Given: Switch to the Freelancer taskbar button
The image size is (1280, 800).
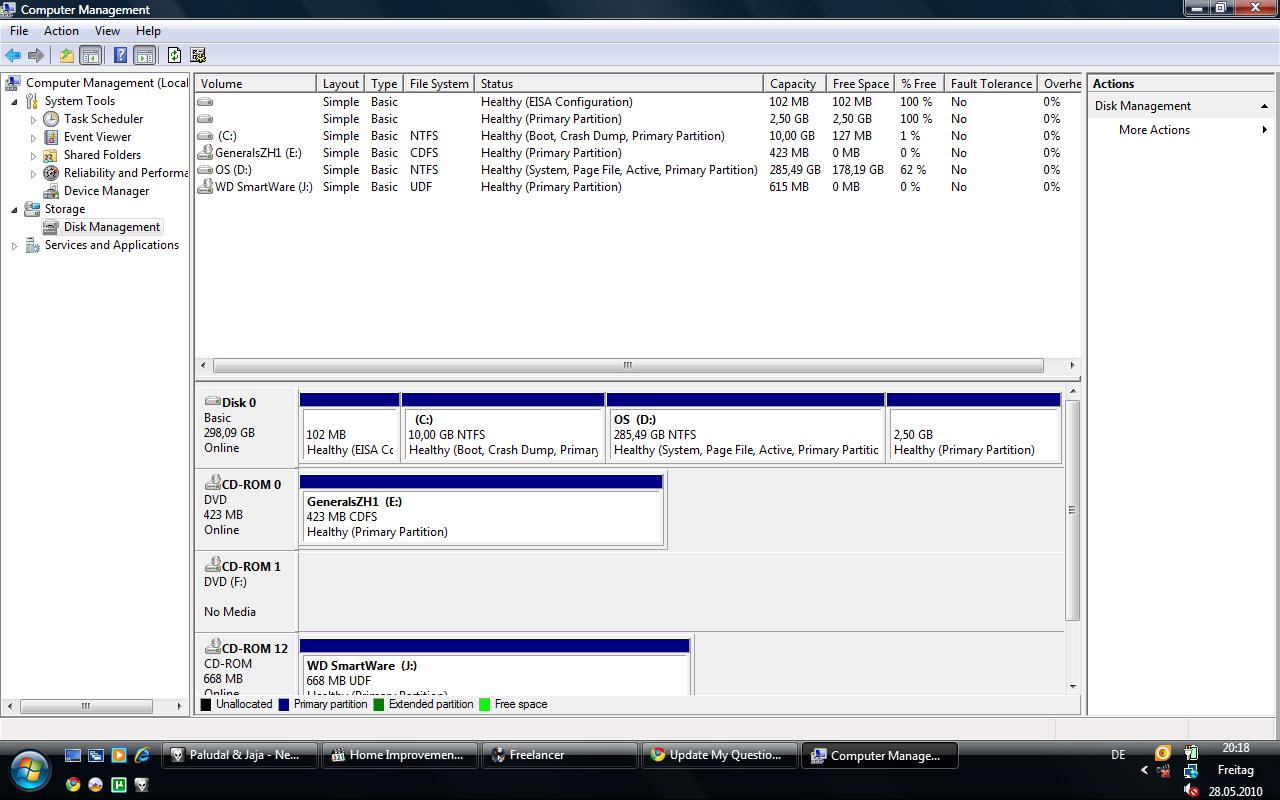Looking at the screenshot, I should pyautogui.click(x=560, y=755).
